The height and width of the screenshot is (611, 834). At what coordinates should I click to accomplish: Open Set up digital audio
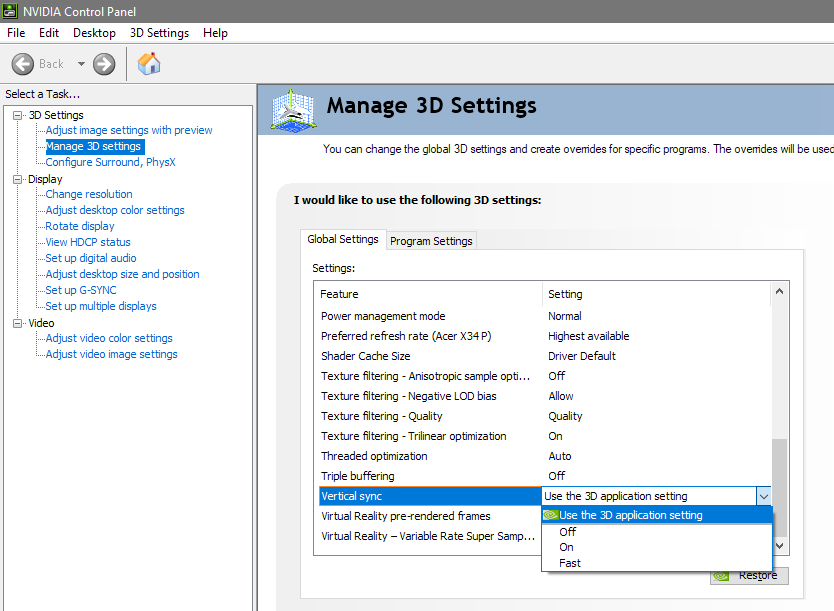pos(91,258)
